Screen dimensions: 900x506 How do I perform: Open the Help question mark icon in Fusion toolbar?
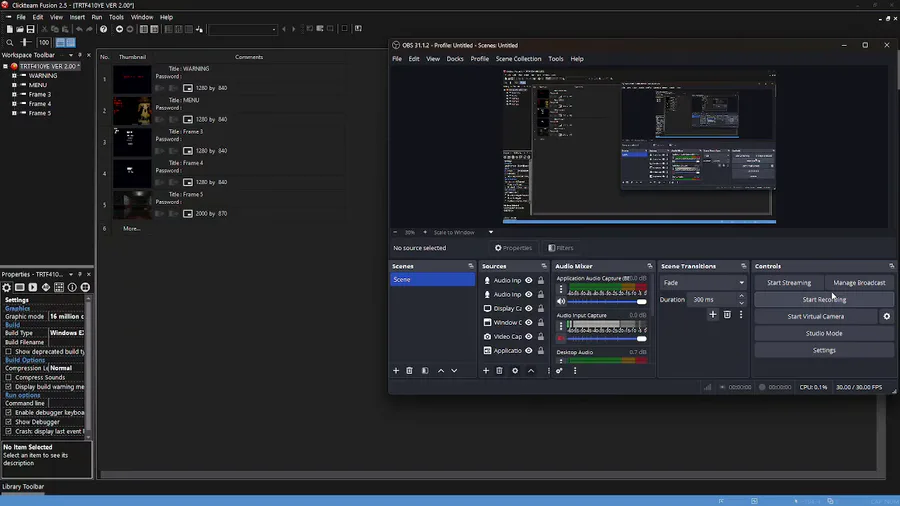[x=103, y=29]
